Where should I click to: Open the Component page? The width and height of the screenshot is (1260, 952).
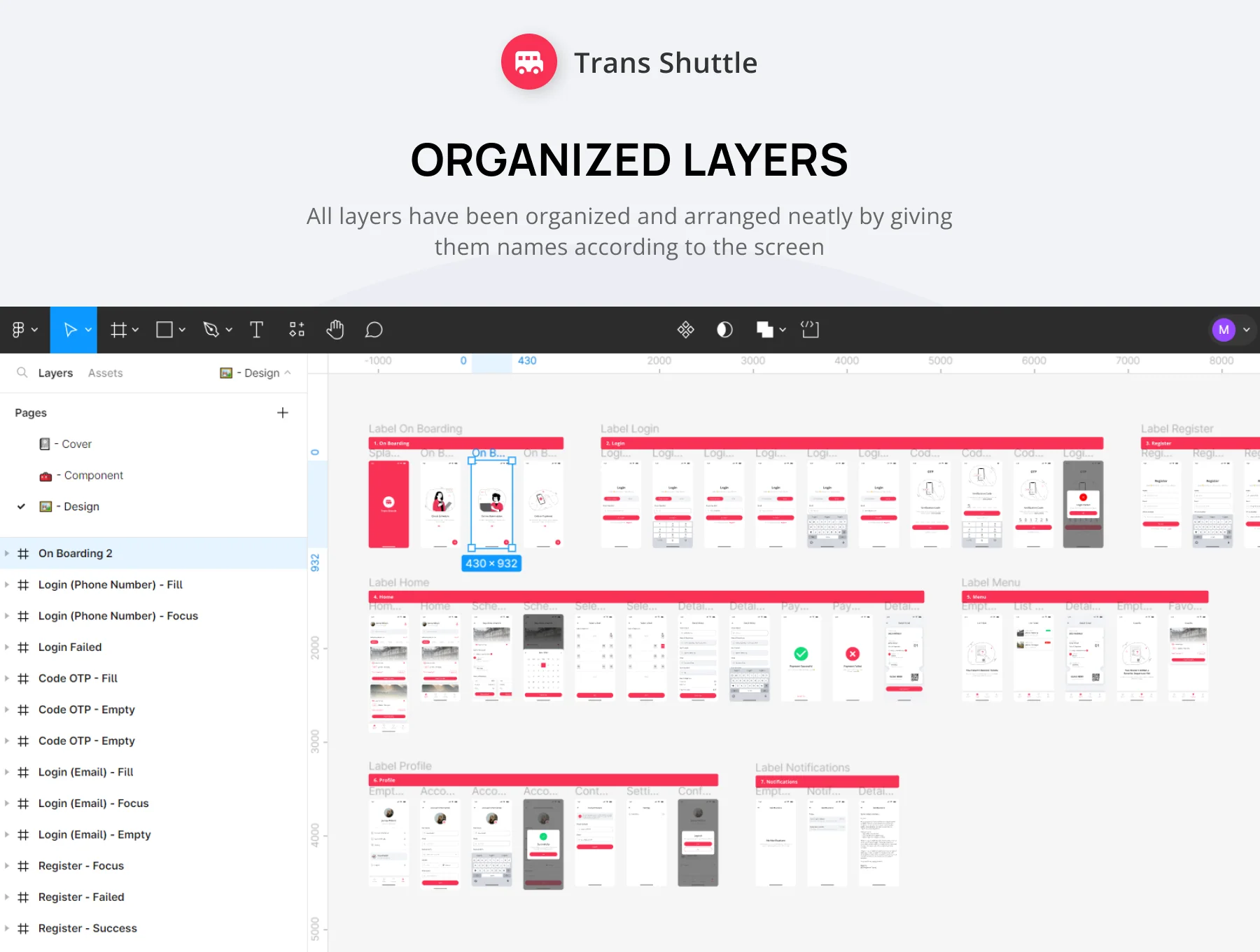click(81, 475)
